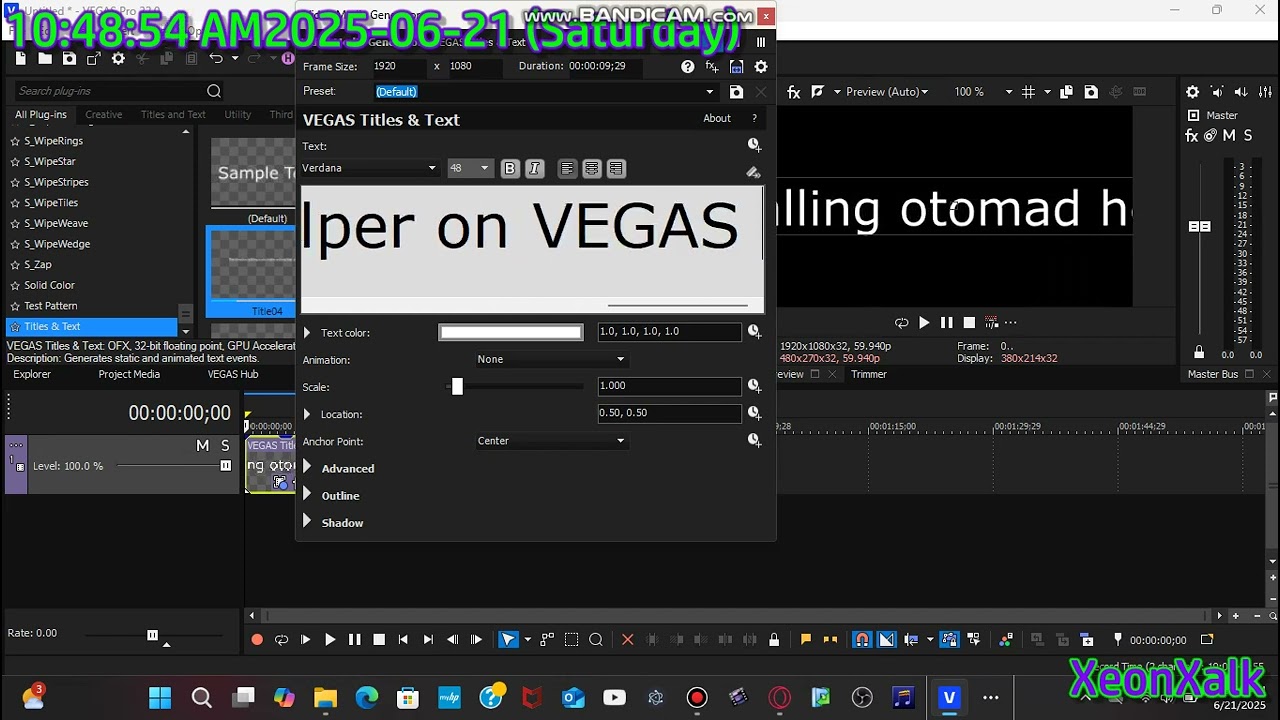
Task: Toggle automatic crossfades icon
Action: click(x=886, y=640)
